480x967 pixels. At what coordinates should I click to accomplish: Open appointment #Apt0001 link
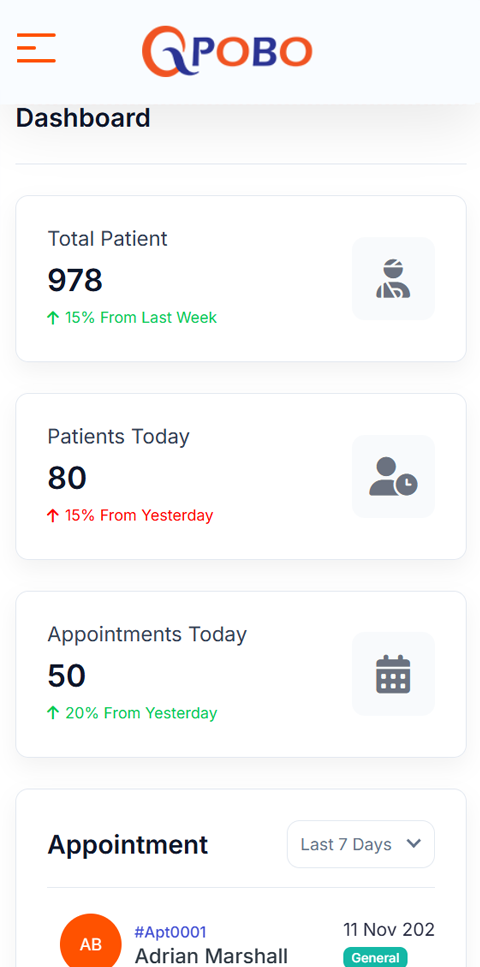click(x=170, y=932)
